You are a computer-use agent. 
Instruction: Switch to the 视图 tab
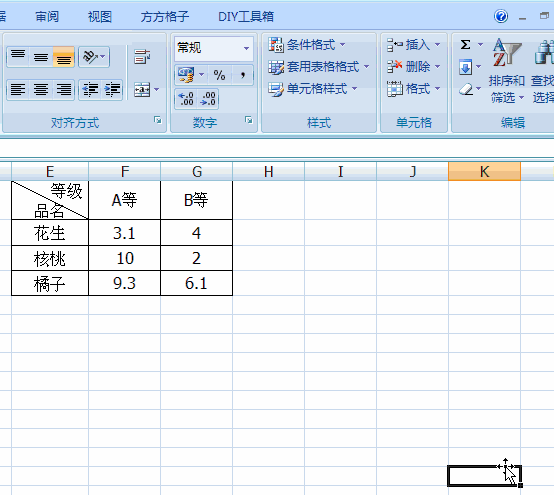pos(100,16)
